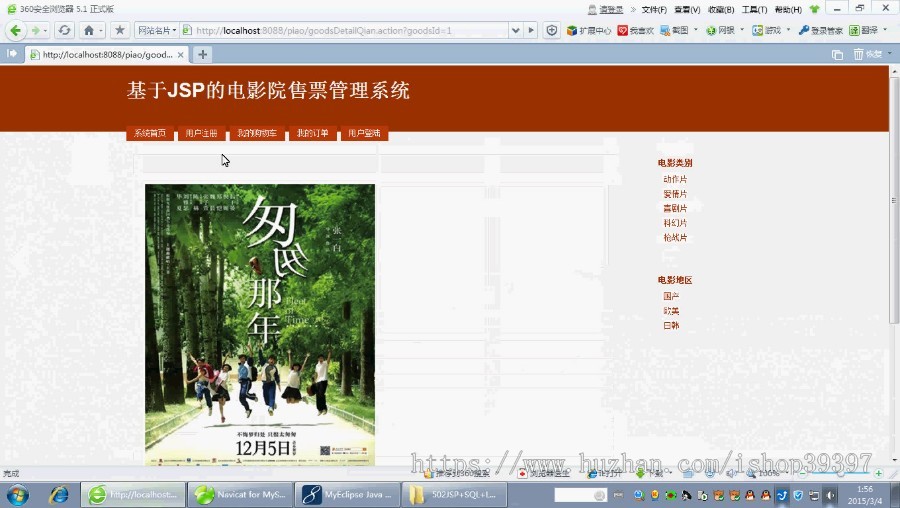Click the last red navigation button
Viewport: 900px width, 508px height.
tap(364, 133)
